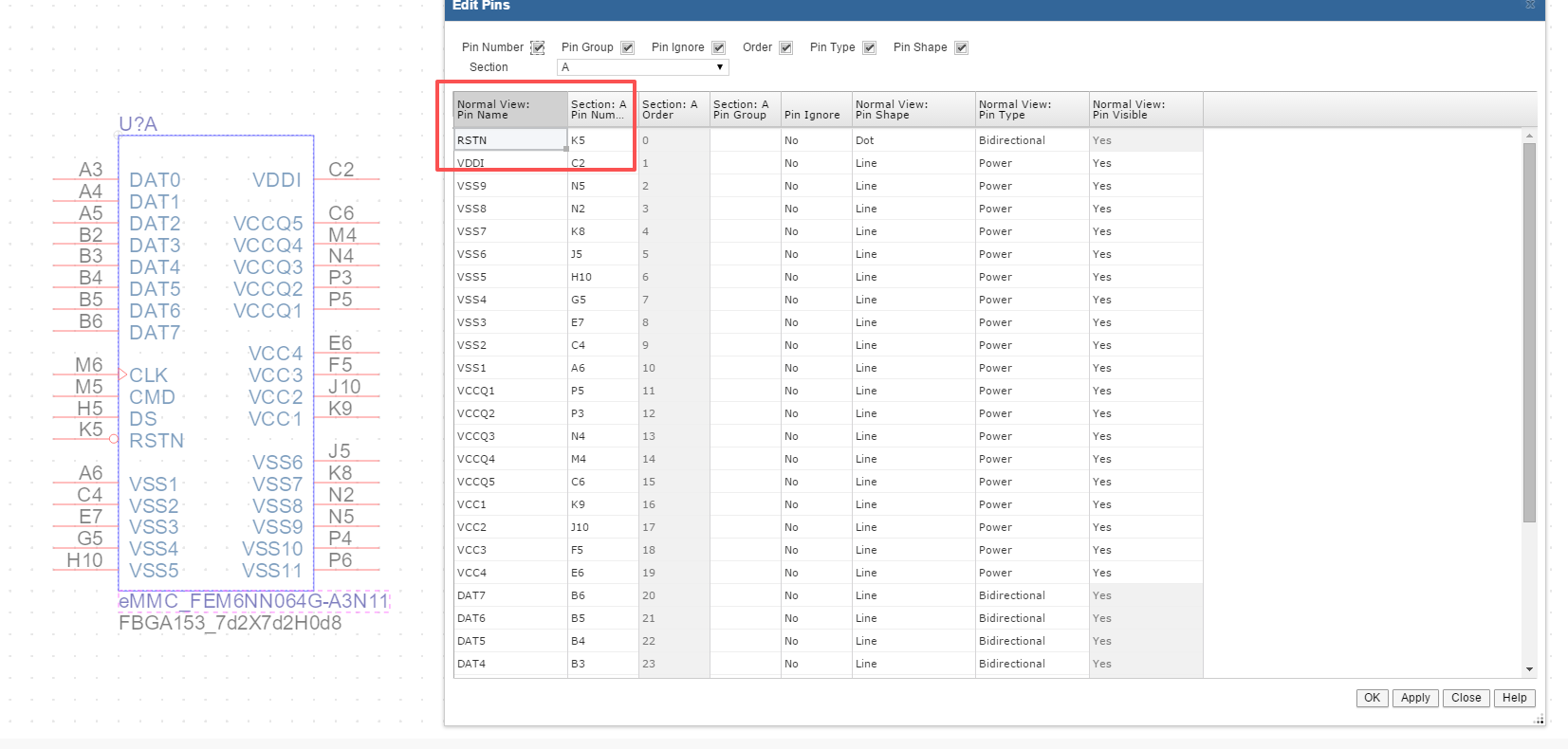Viewport: 1568px width, 749px height.
Task: Click the Bidirectional pin type cell for DAT6
Action: 1032,618
